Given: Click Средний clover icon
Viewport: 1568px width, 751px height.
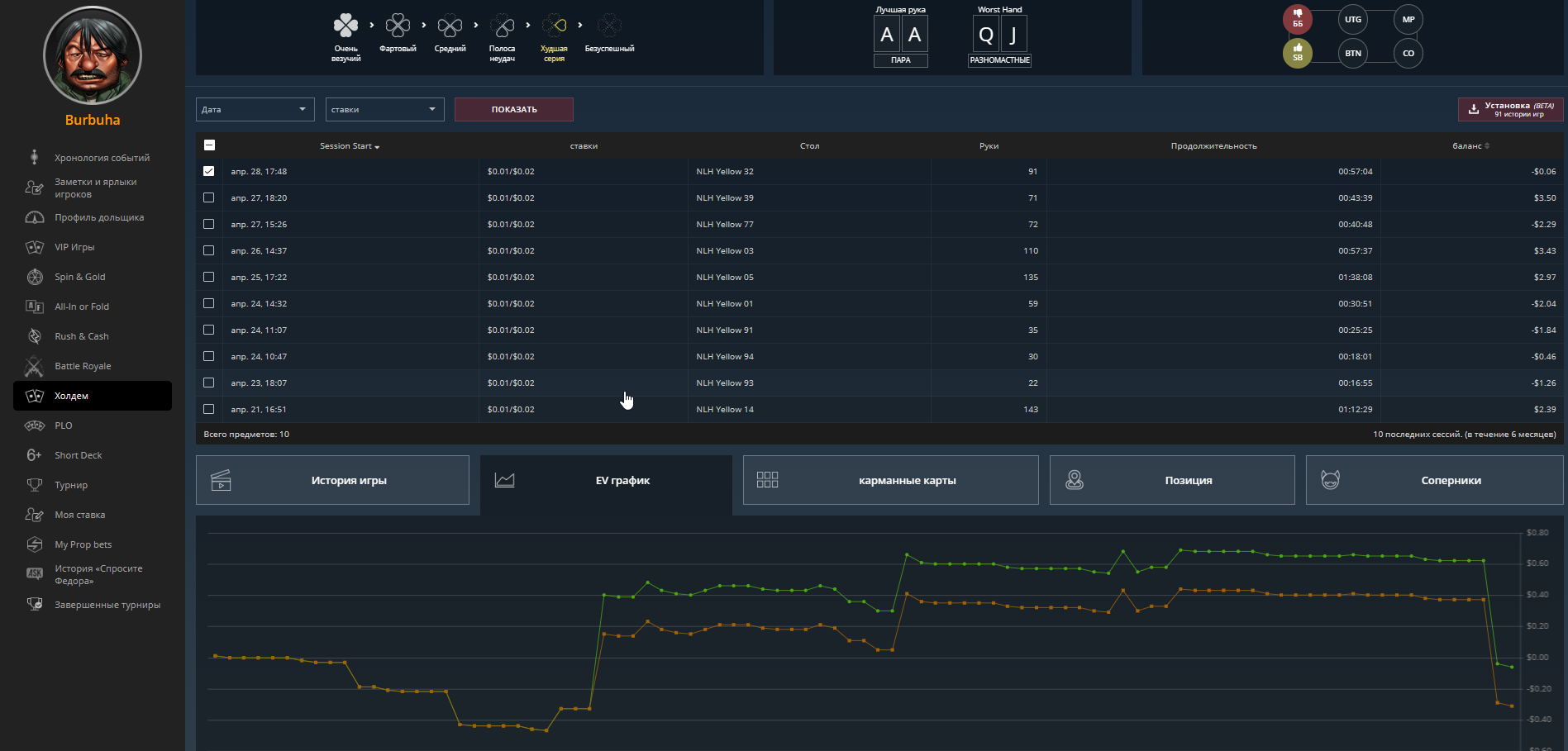Looking at the screenshot, I should coord(450,26).
